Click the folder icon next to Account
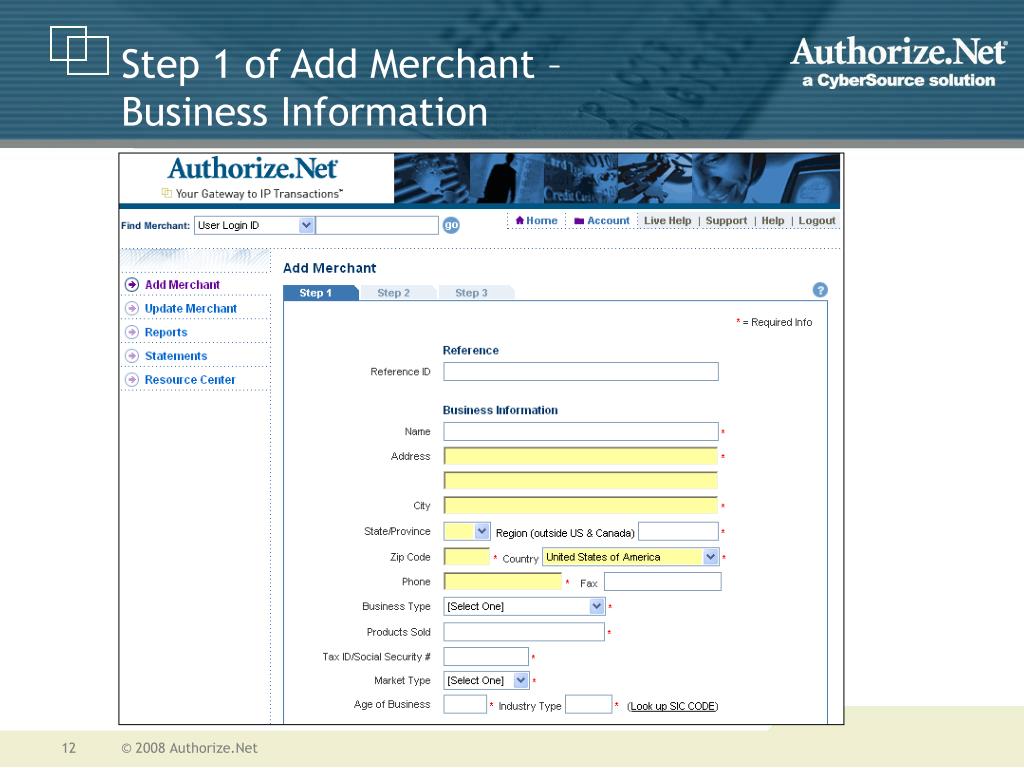1024x768 pixels. [x=579, y=221]
